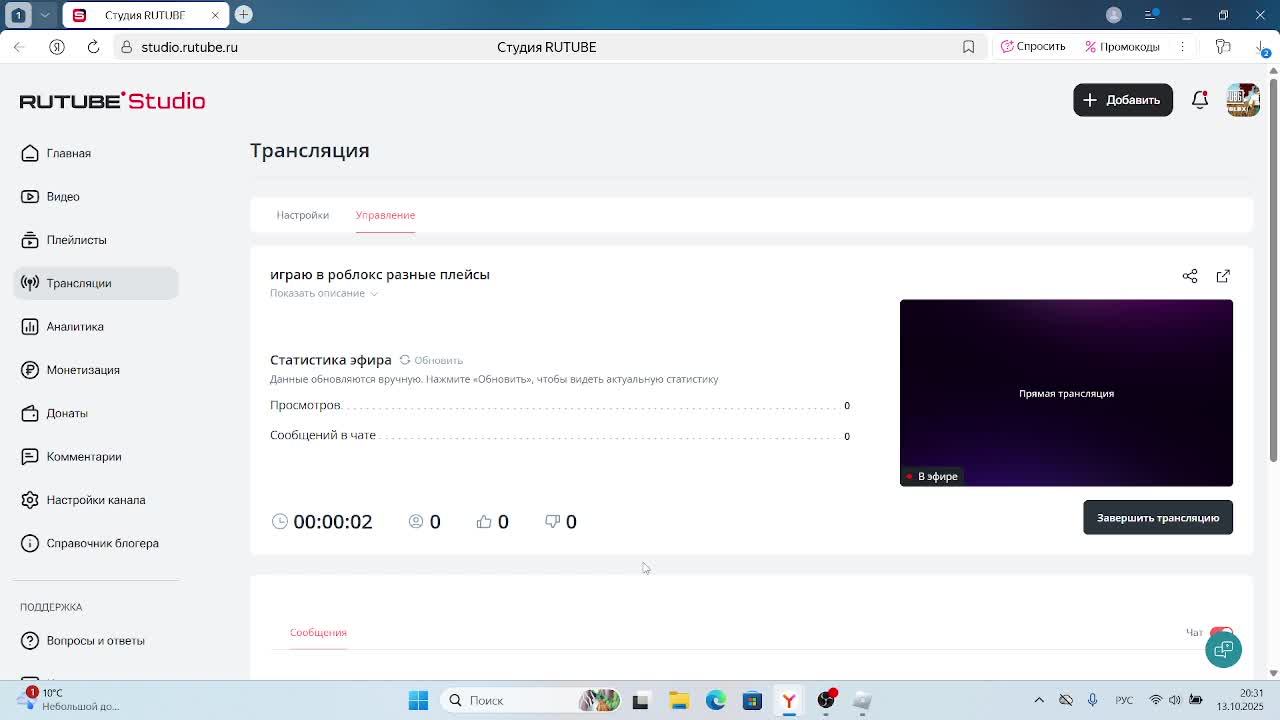Click the Комментарии speech bubble icon

(30, 456)
